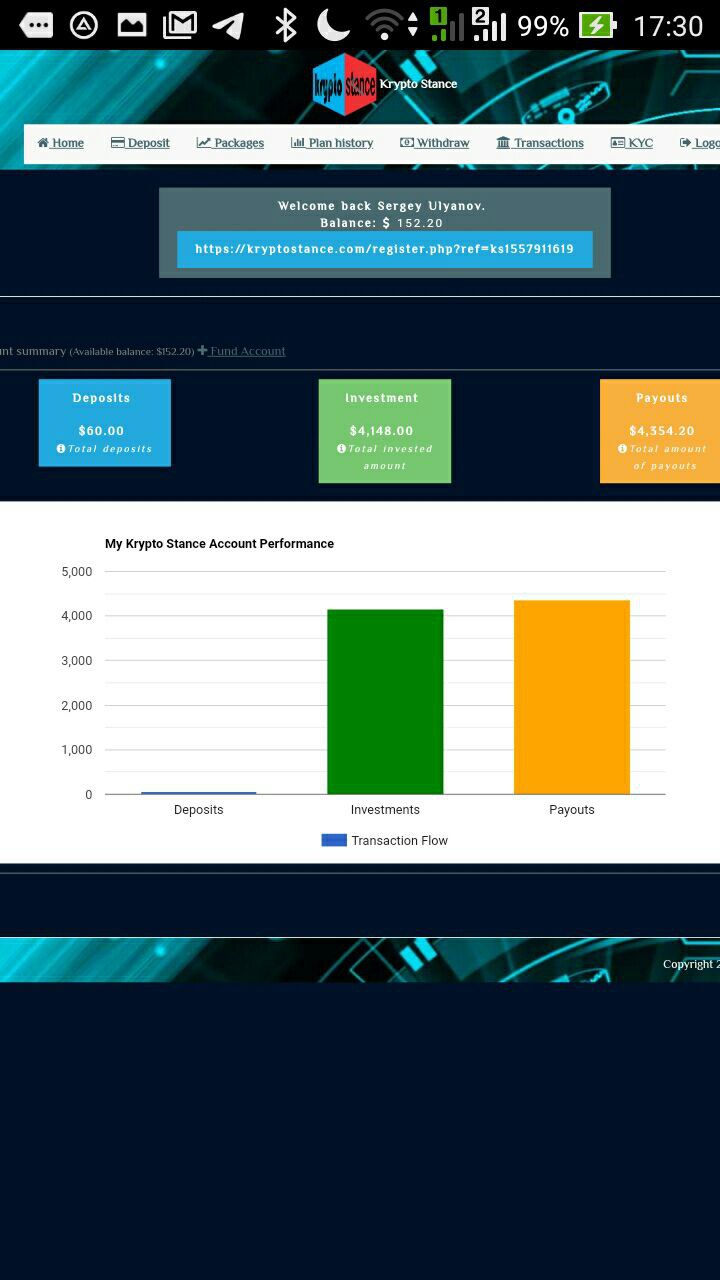720x1280 pixels.
Task: Open the Packages nav link
Action: tap(230, 143)
